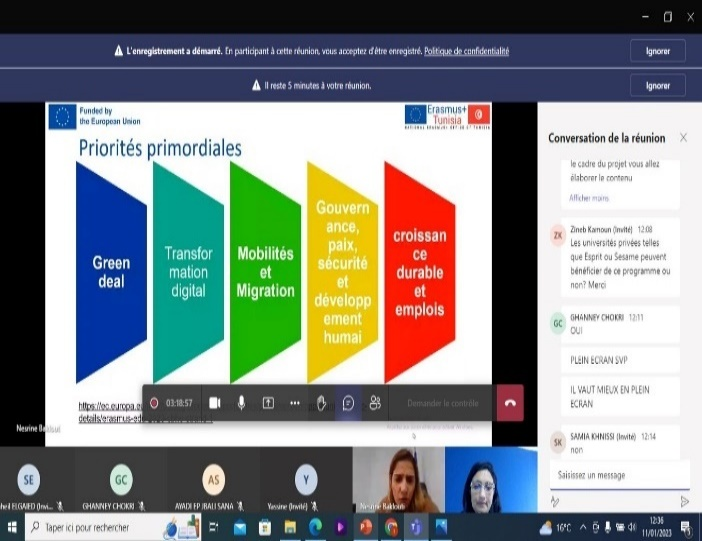The image size is (702, 541).
Task: Click the taskbar search box
Action: 113,528
